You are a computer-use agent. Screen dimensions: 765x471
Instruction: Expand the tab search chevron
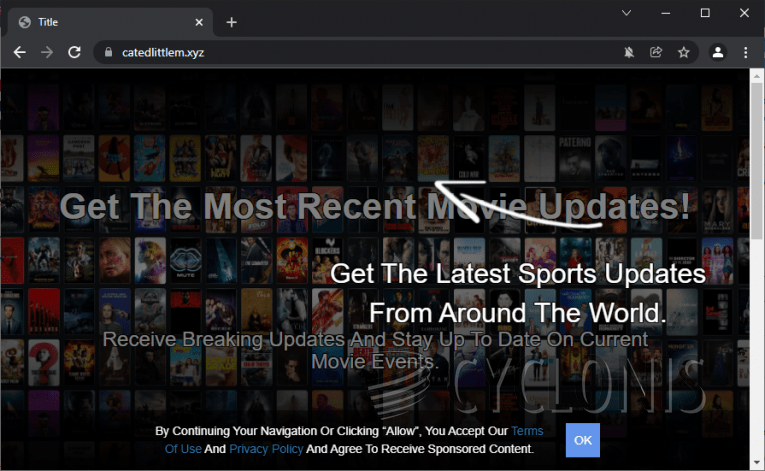[626, 13]
